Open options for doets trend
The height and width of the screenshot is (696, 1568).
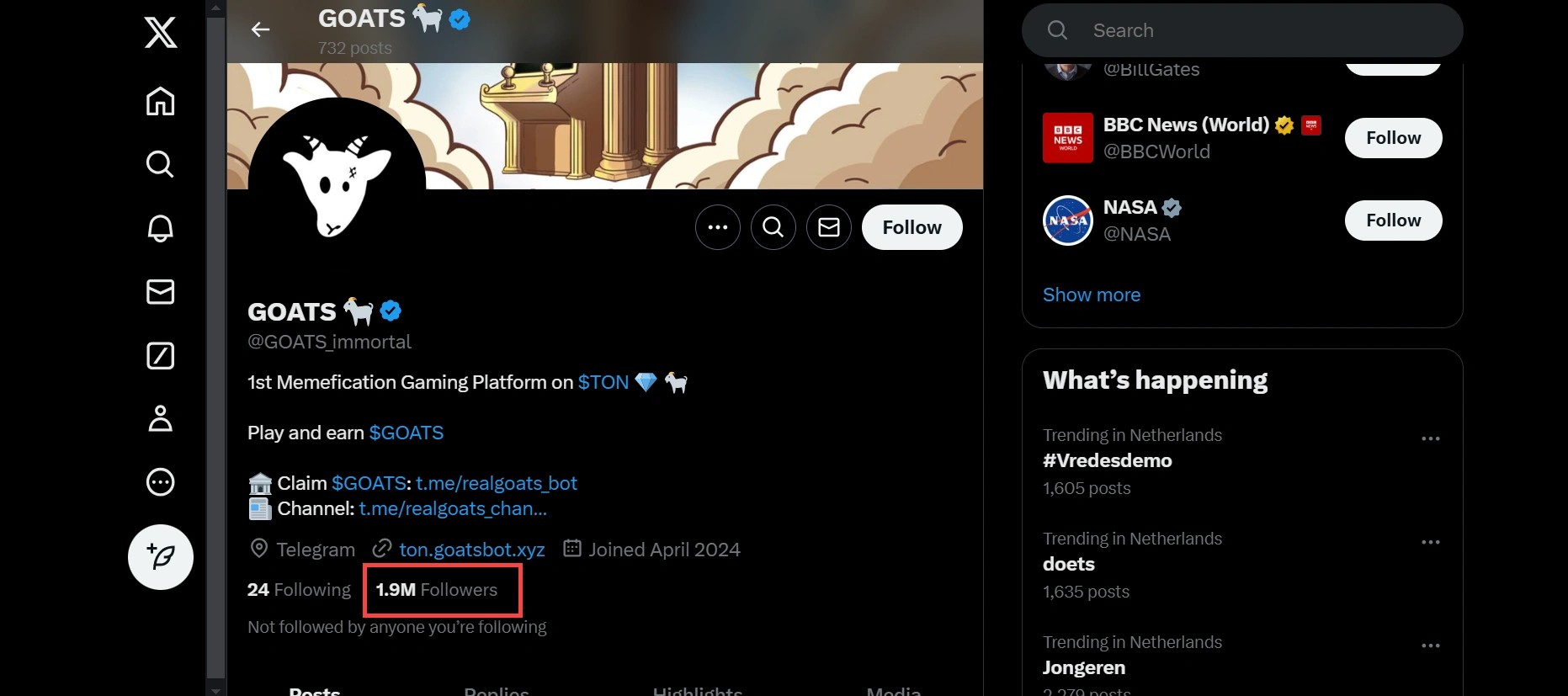tap(1430, 542)
